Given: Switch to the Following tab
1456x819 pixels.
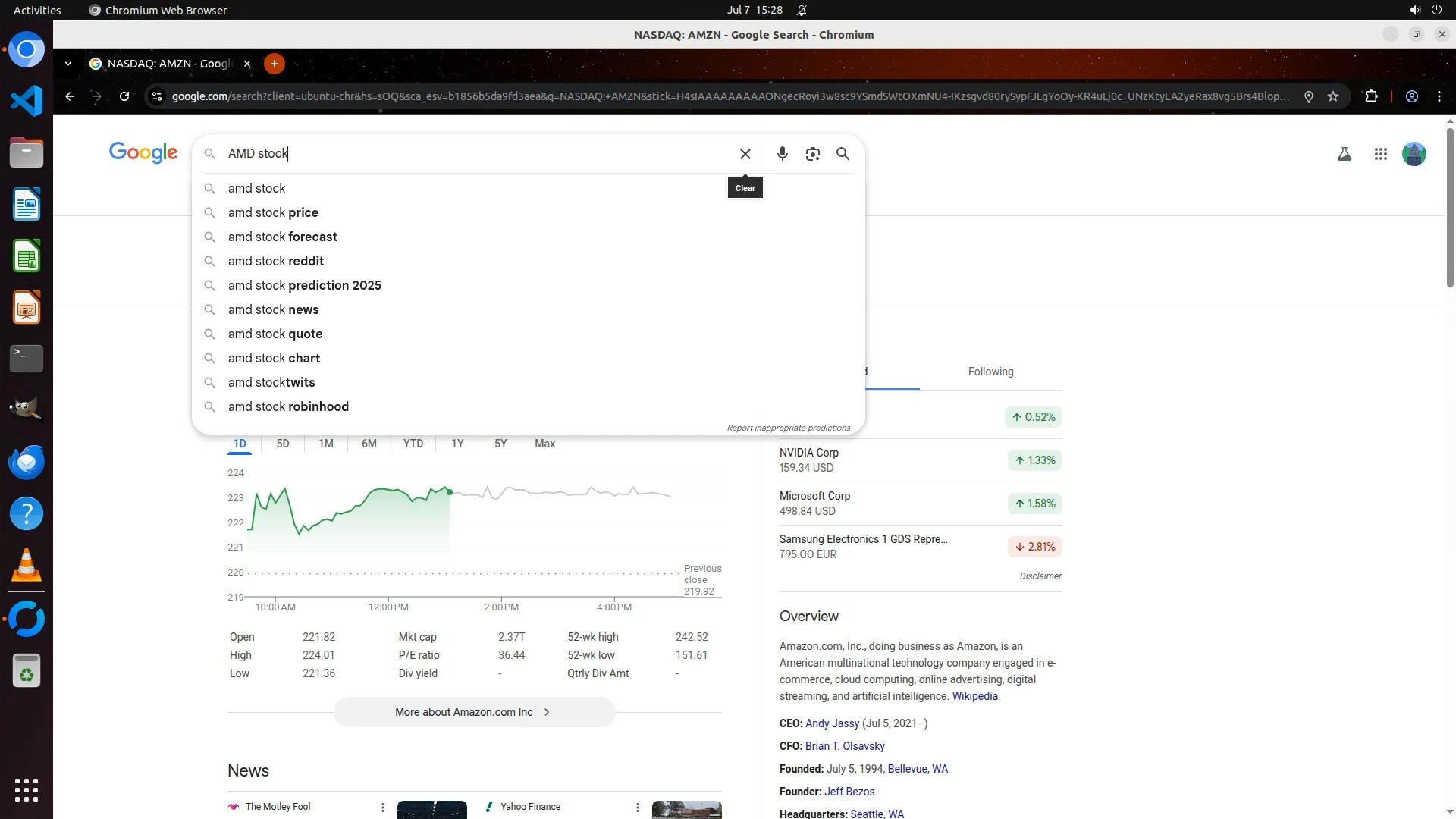Looking at the screenshot, I should pos(990,372).
